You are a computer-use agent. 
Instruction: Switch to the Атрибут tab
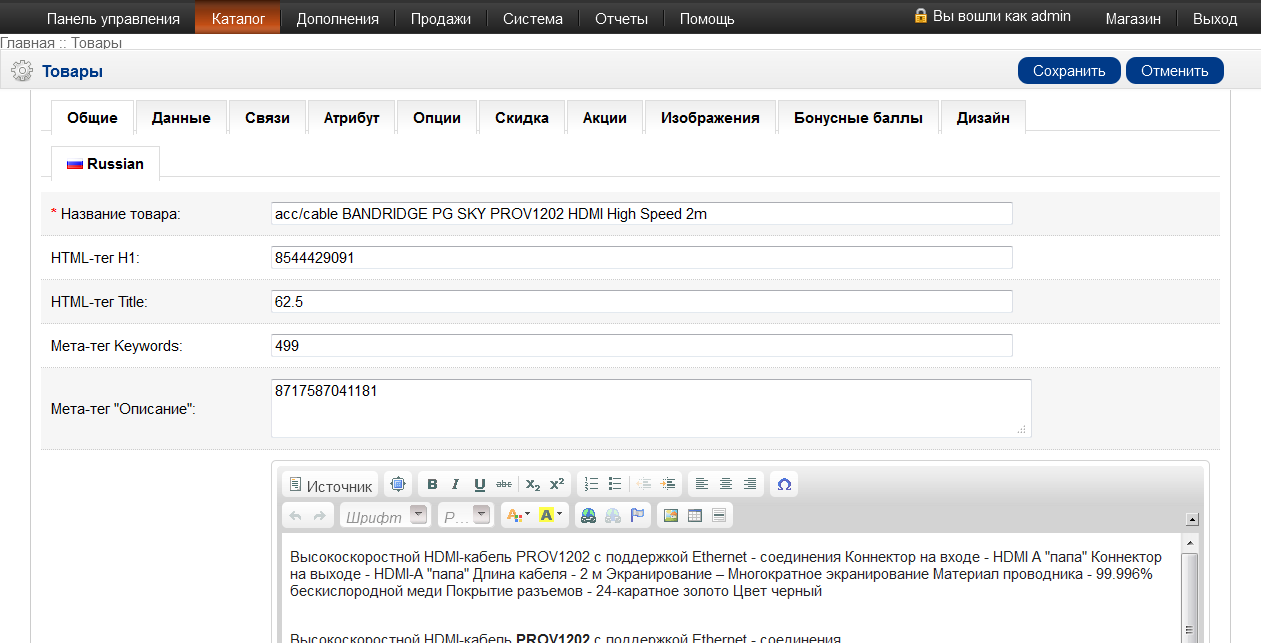coord(351,117)
